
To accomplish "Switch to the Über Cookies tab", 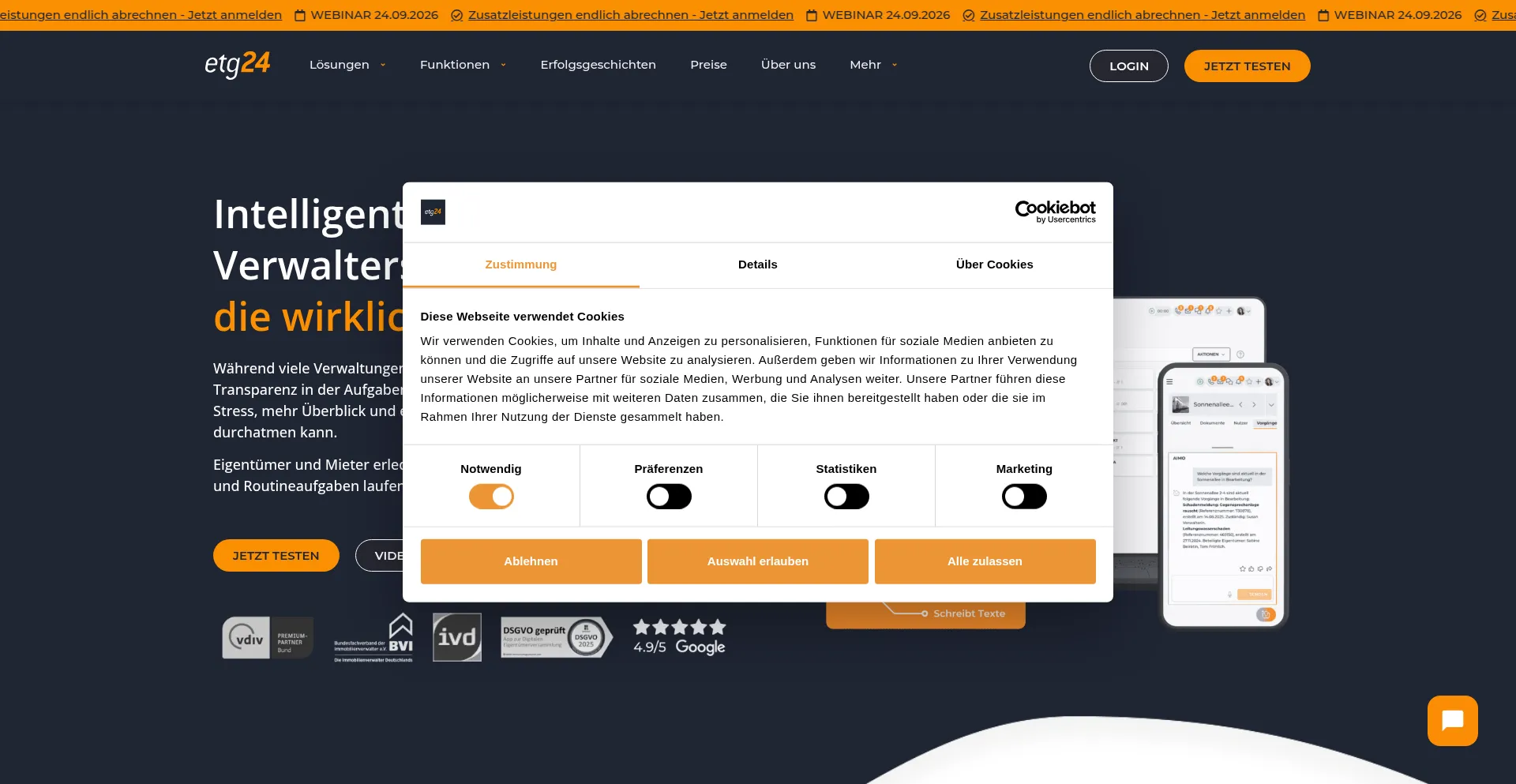I will [x=995, y=264].
